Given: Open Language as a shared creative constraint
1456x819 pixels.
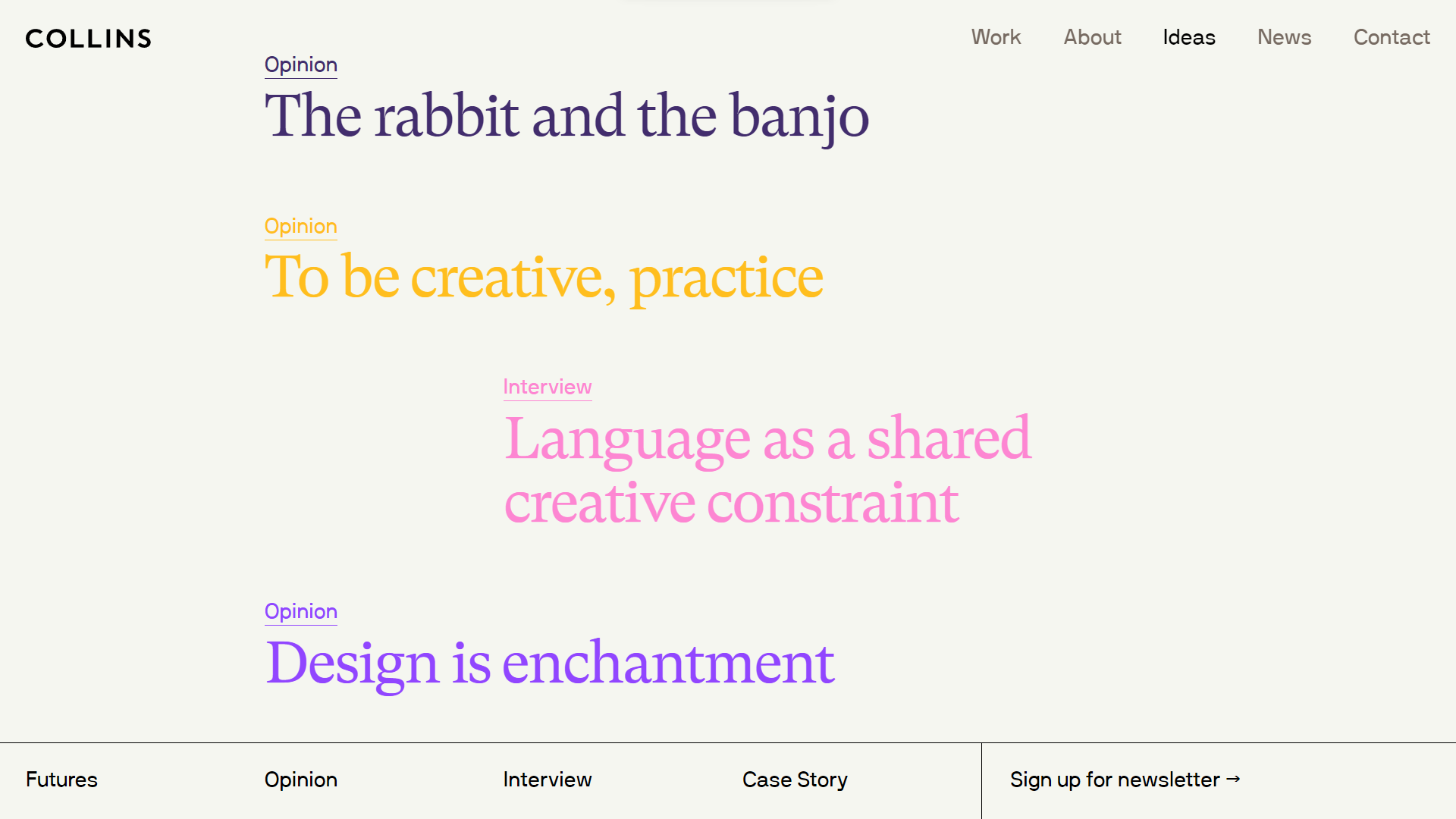Looking at the screenshot, I should click(767, 470).
